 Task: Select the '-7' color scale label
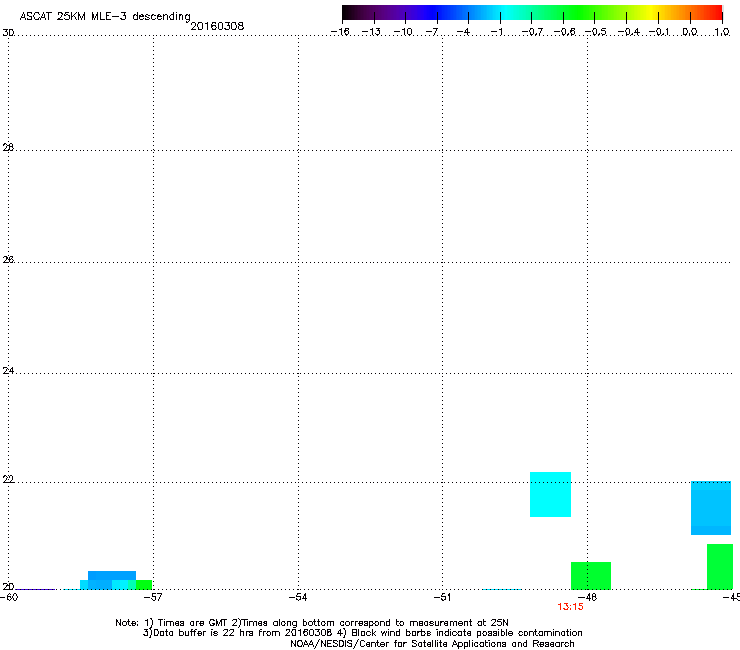[x=432, y=32]
